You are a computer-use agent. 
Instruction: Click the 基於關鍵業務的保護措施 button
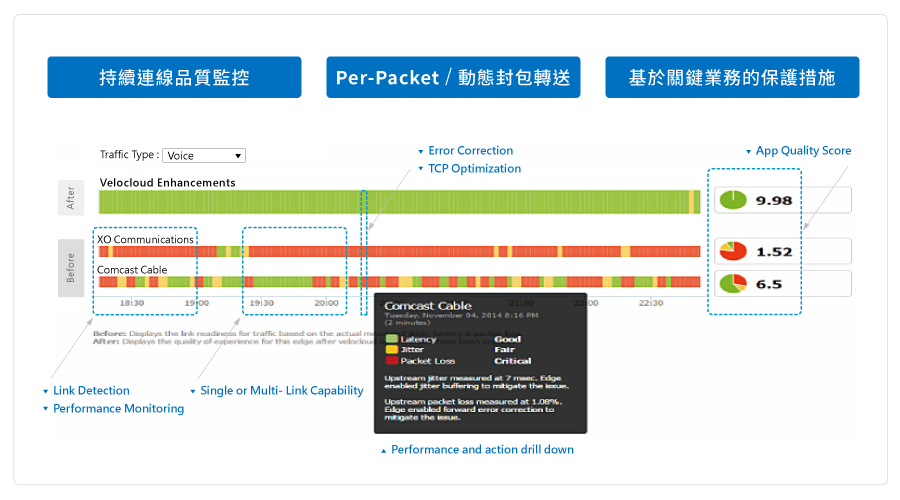pos(732,77)
